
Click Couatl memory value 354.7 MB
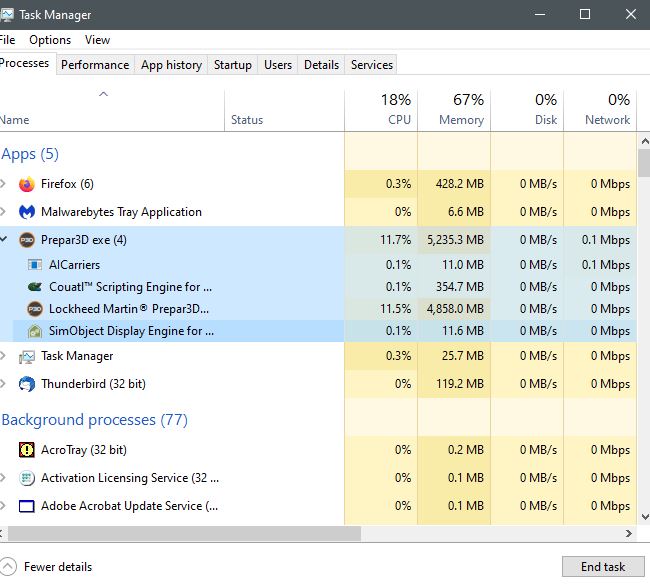(460, 287)
